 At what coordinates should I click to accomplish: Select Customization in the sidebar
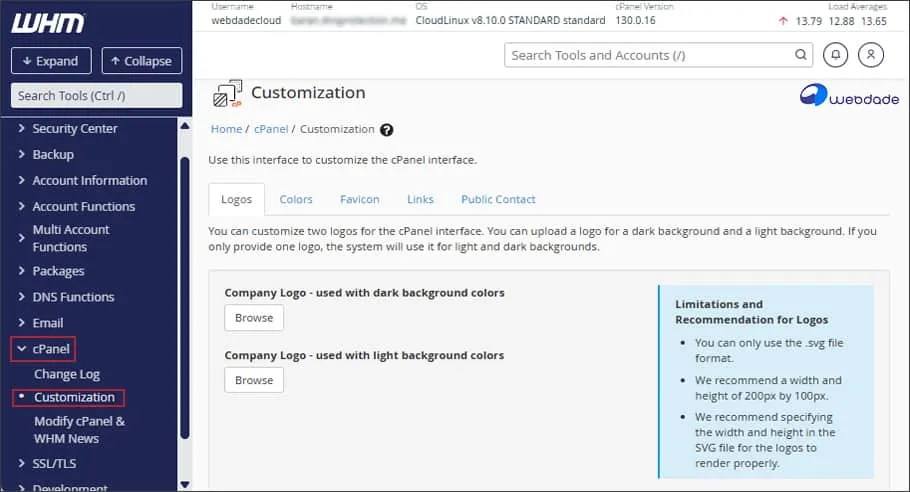coord(74,397)
